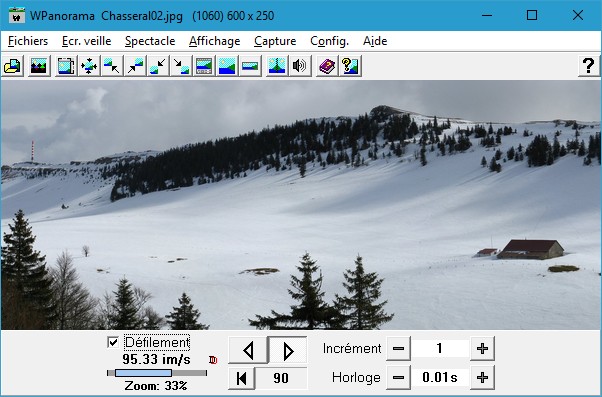This screenshot has width=602, height=397.
Task: Click the image-with-frame toolbar icon
Action: (66, 66)
